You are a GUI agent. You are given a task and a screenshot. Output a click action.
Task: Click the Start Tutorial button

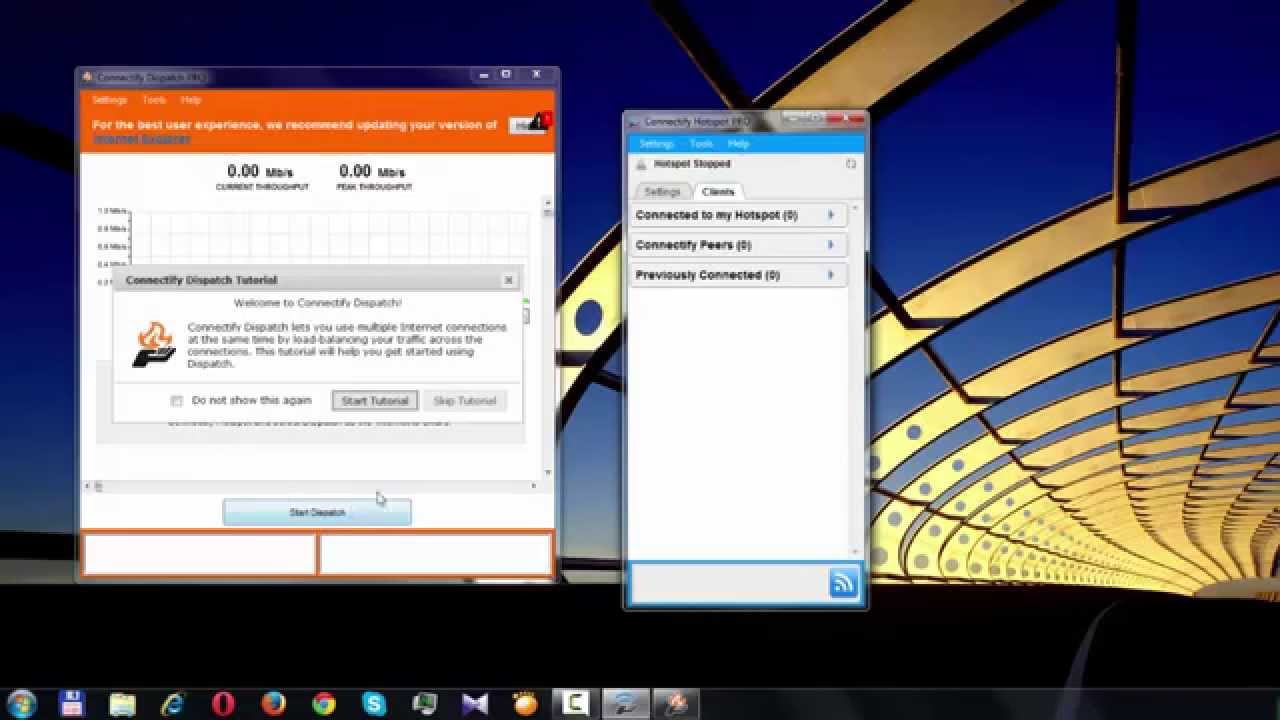coord(375,401)
